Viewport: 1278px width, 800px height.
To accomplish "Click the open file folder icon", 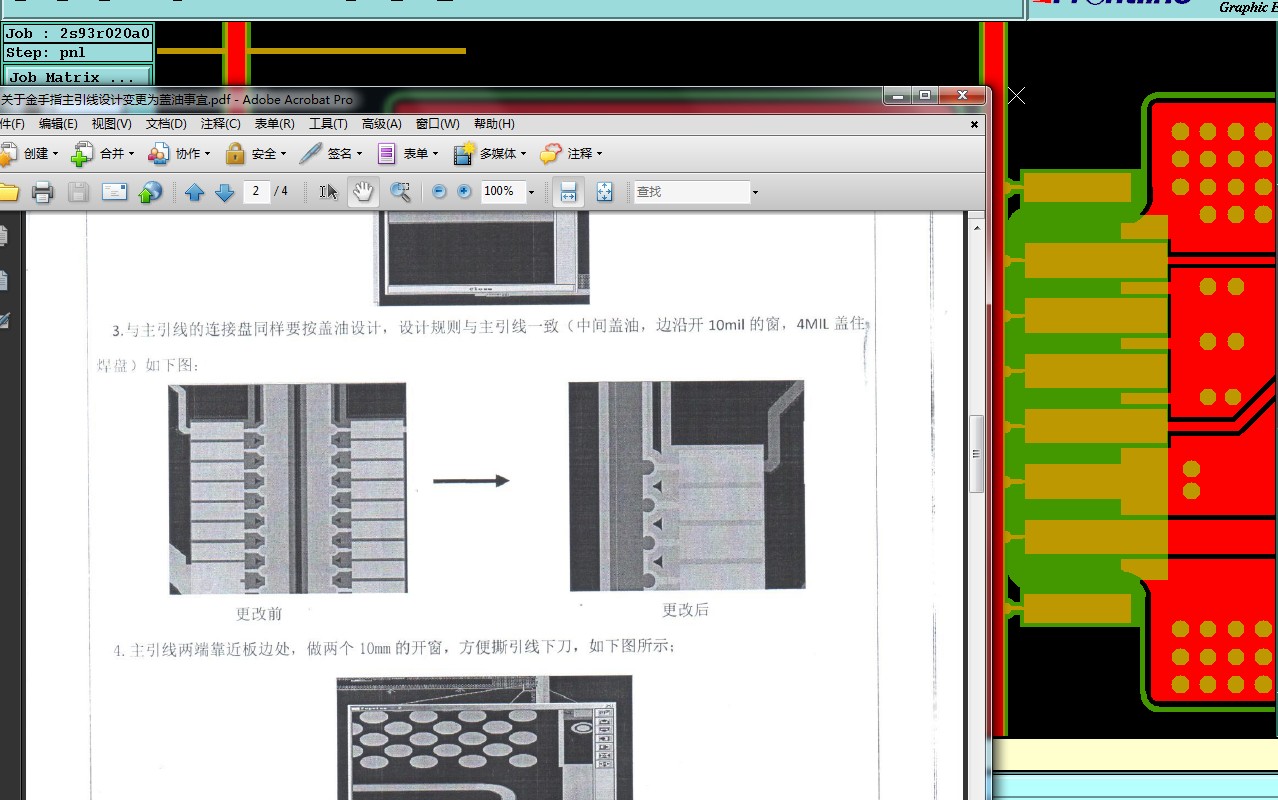I will (x=9, y=192).
